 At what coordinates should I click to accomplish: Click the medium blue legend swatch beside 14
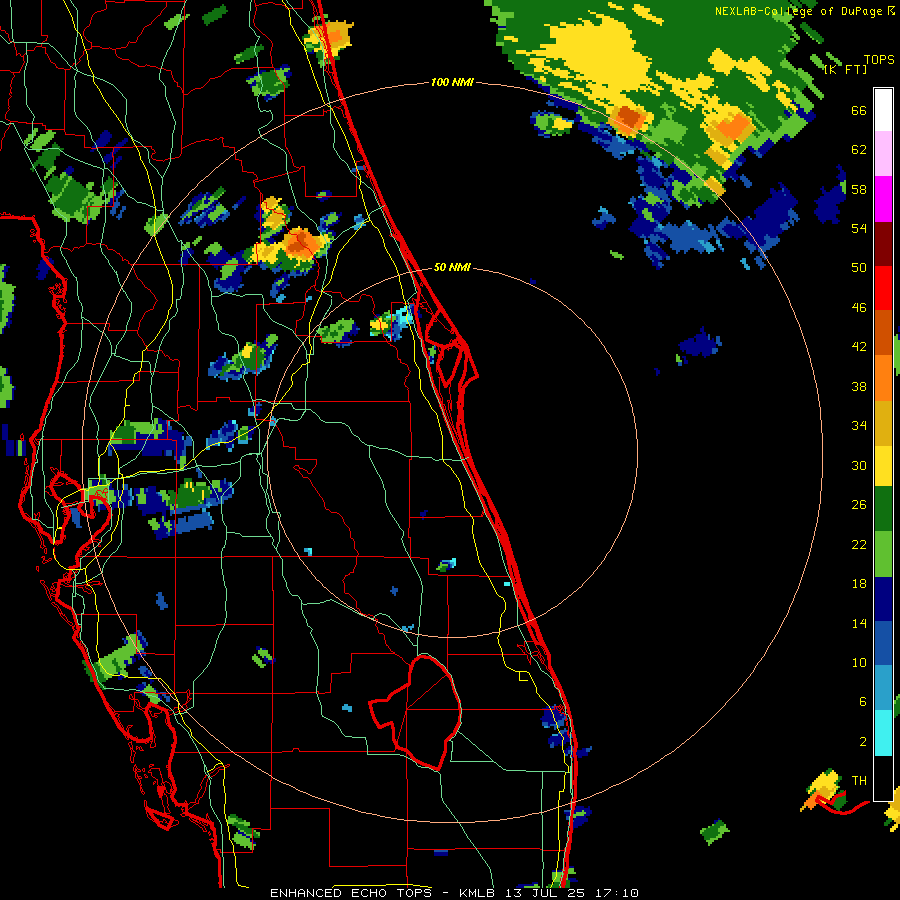pyautogui.click(x=883, y=643)
